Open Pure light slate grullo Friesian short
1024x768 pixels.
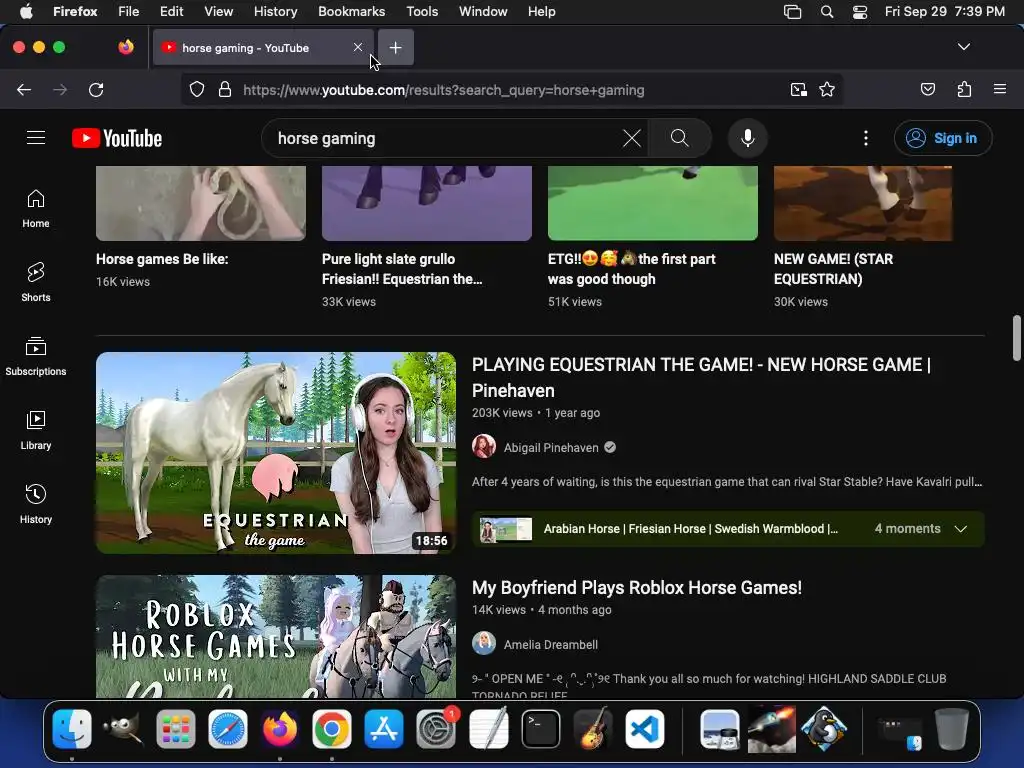tap(402, 269)
